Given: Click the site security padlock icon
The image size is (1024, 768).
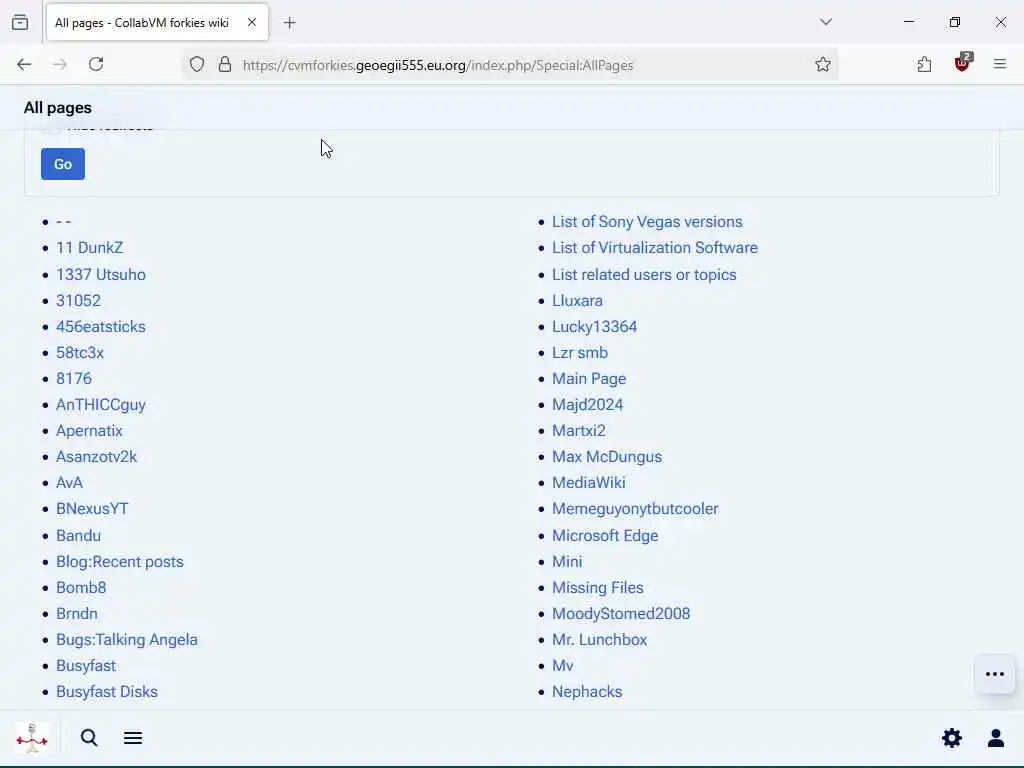Looking at the screenshot, I should click(225, 65).
